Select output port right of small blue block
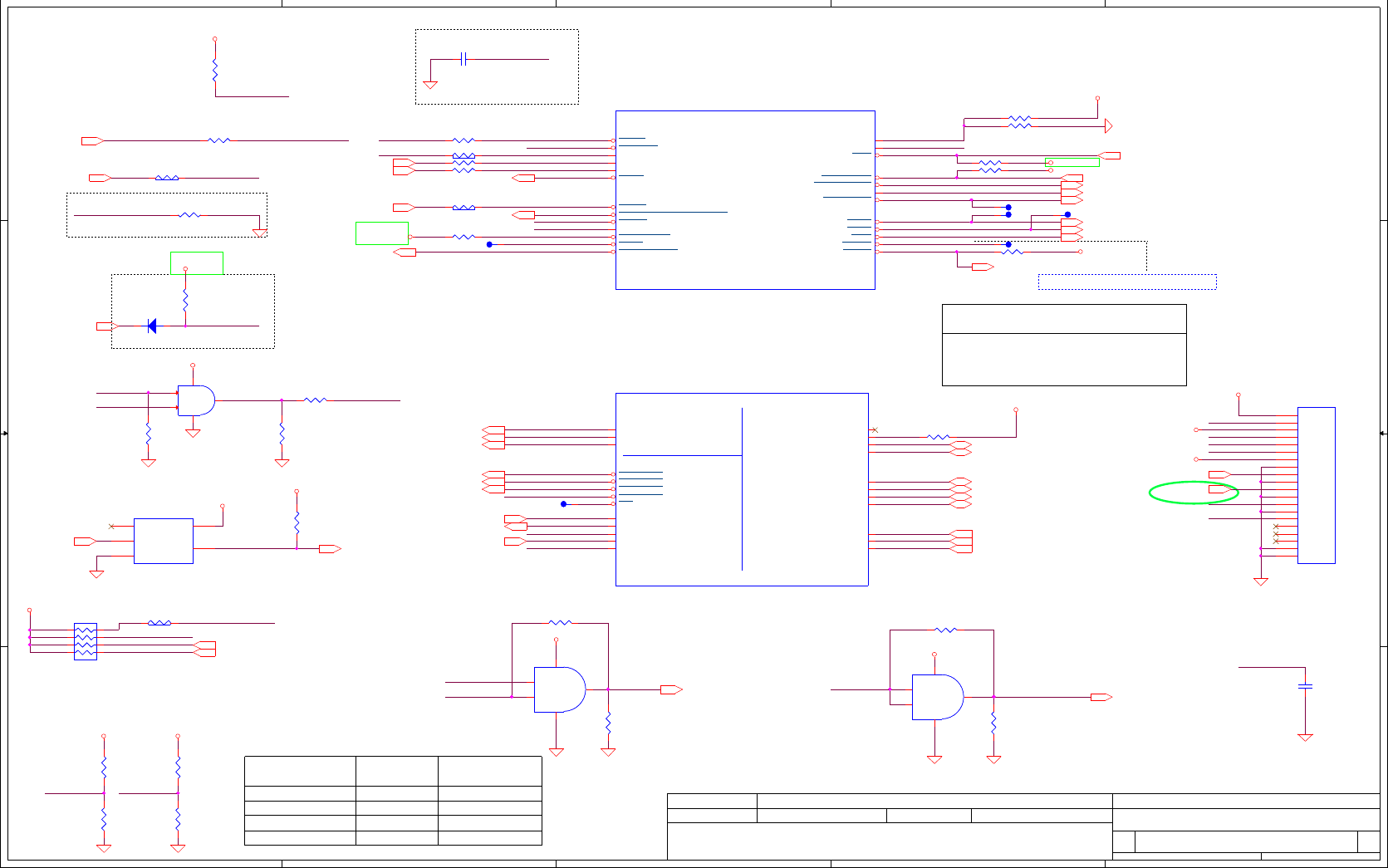 (x=331, y=549)
